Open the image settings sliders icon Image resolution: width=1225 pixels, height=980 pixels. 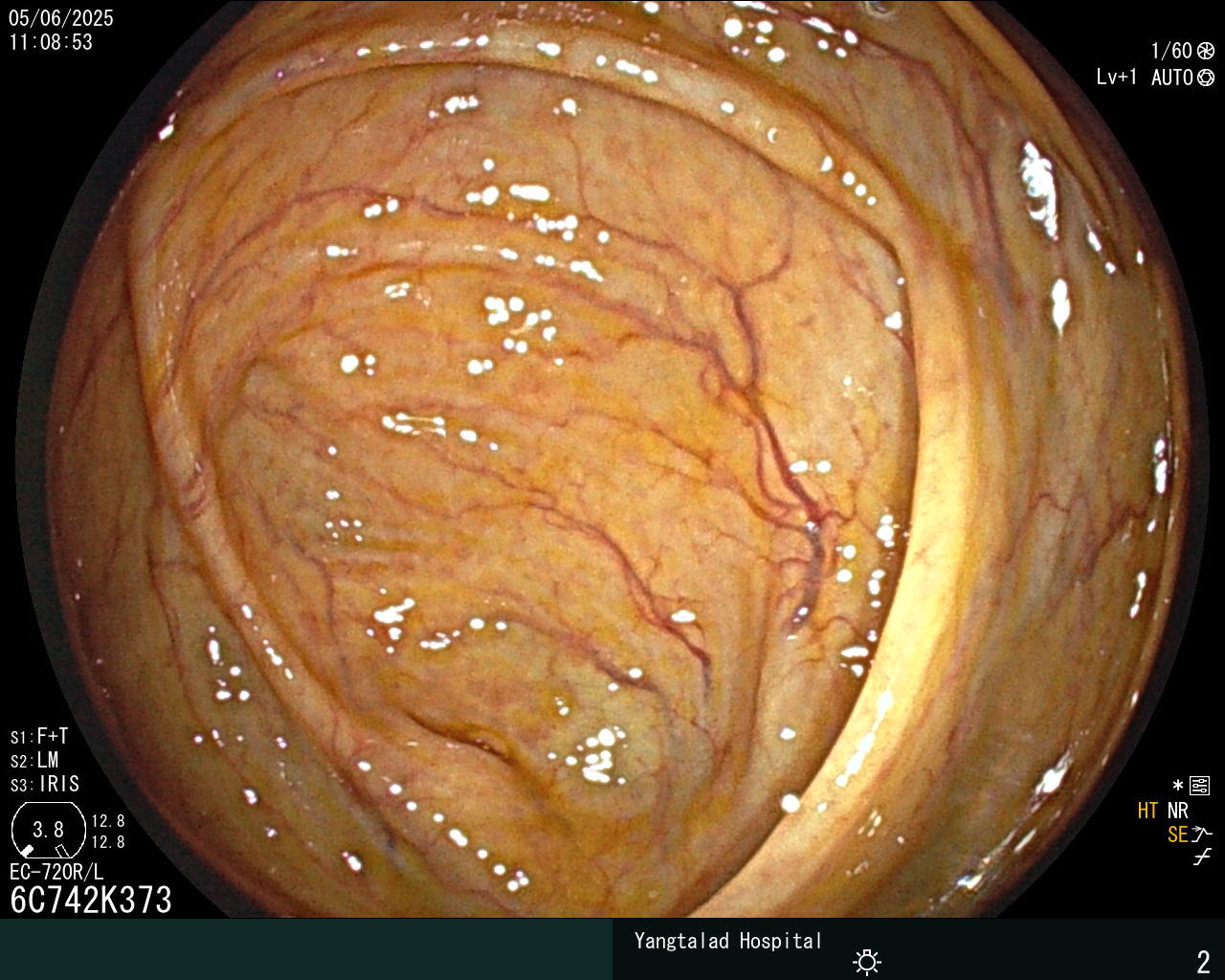click(x=1200, y=786)
